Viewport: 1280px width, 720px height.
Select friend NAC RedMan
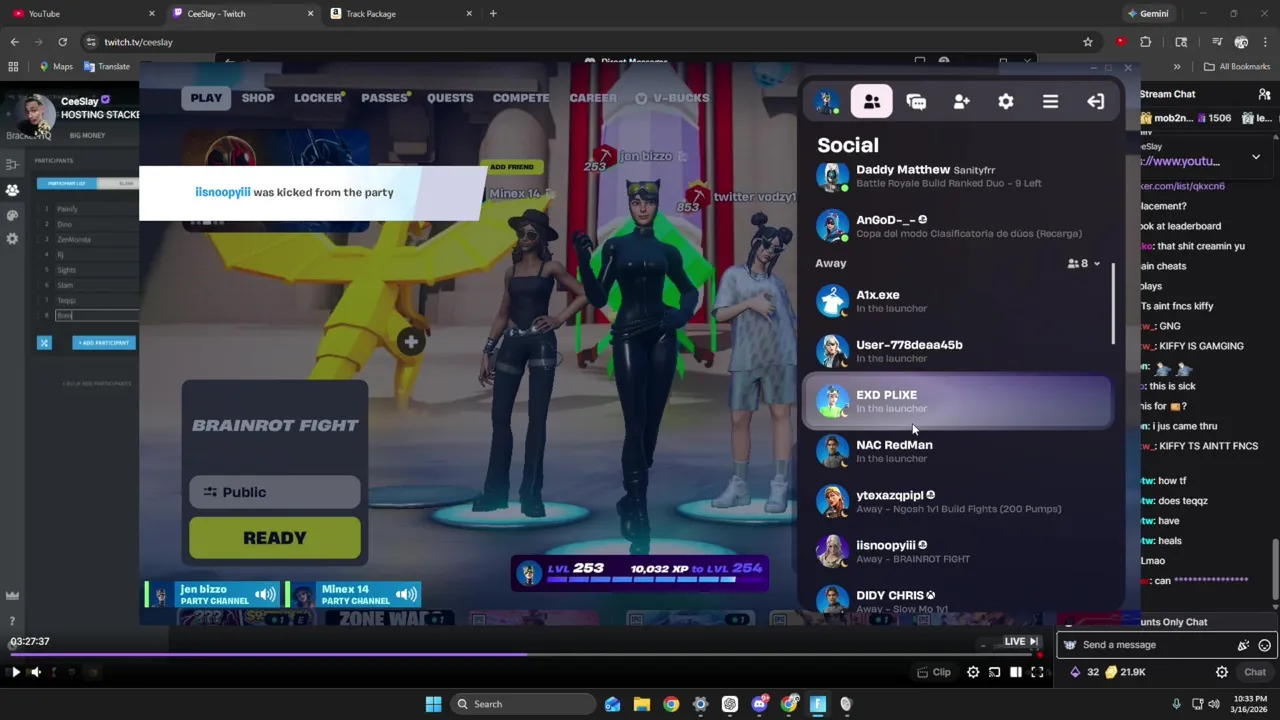[957, 451]
